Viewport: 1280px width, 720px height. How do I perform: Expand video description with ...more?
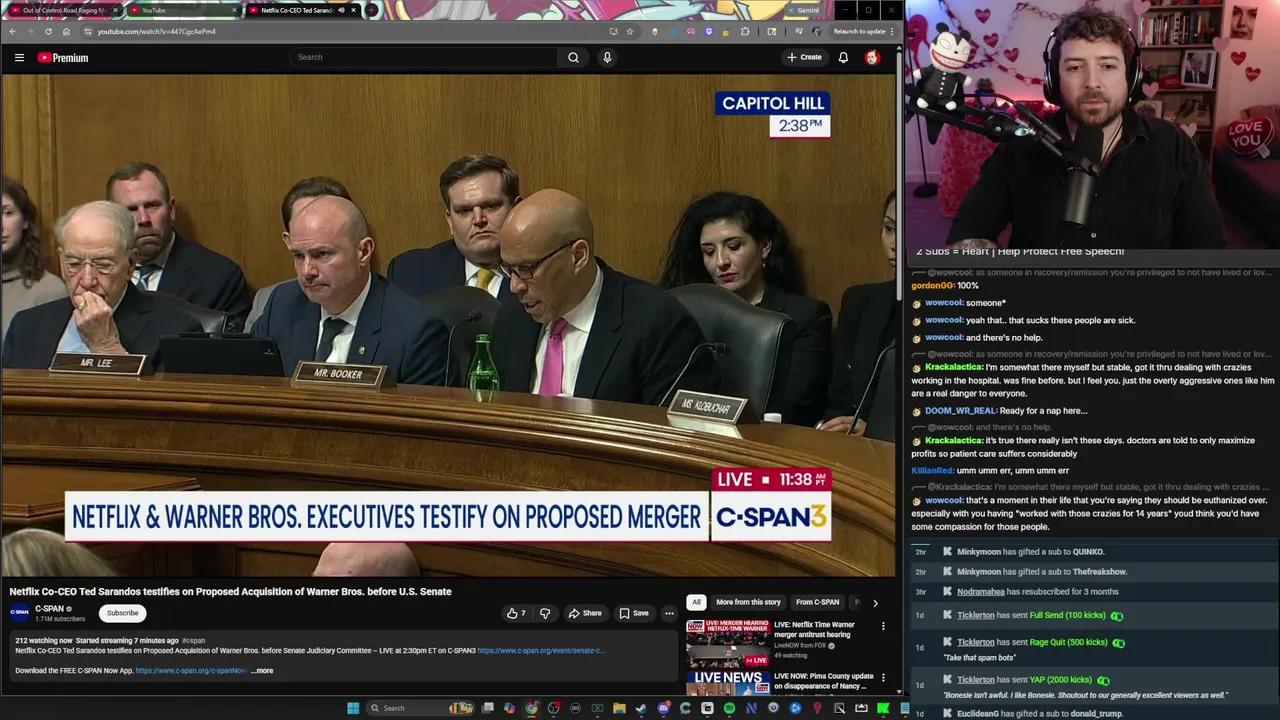point(262,670)
